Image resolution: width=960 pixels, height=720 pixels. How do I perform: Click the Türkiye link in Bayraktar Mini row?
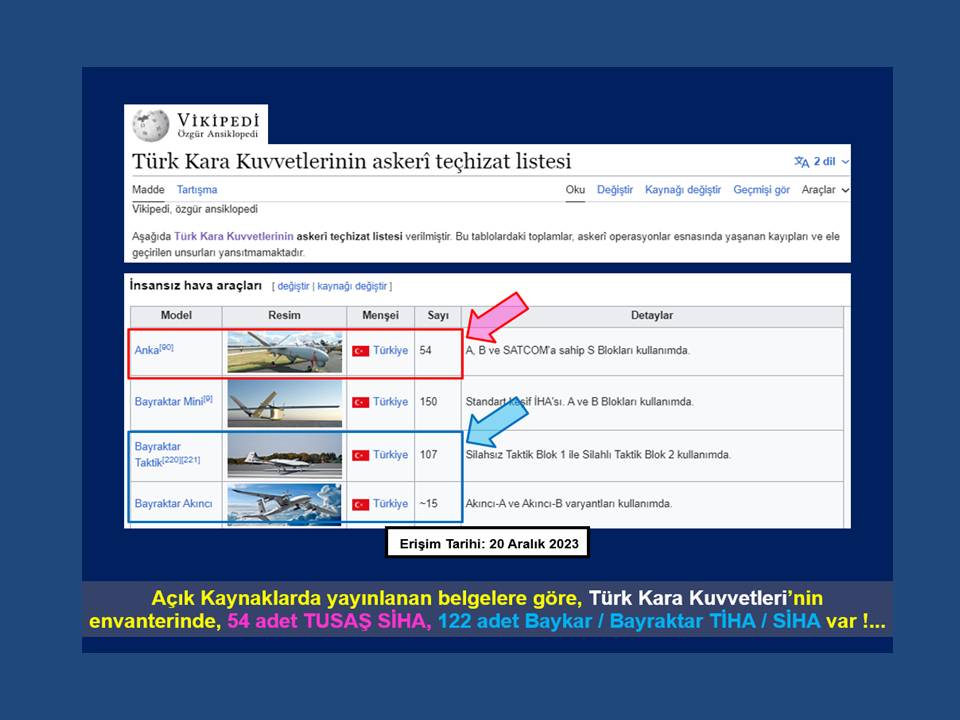(x=391, y=402)
